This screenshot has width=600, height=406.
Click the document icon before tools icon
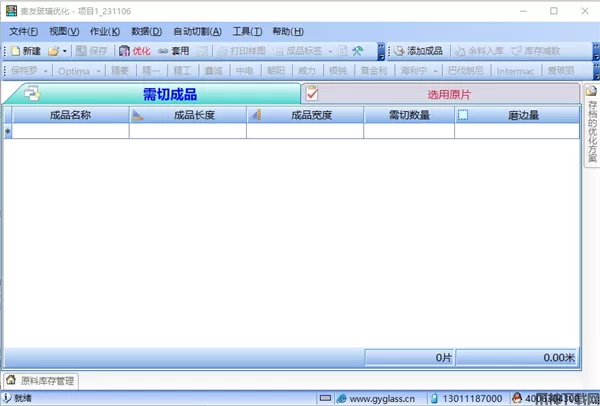tap(343, 51)
